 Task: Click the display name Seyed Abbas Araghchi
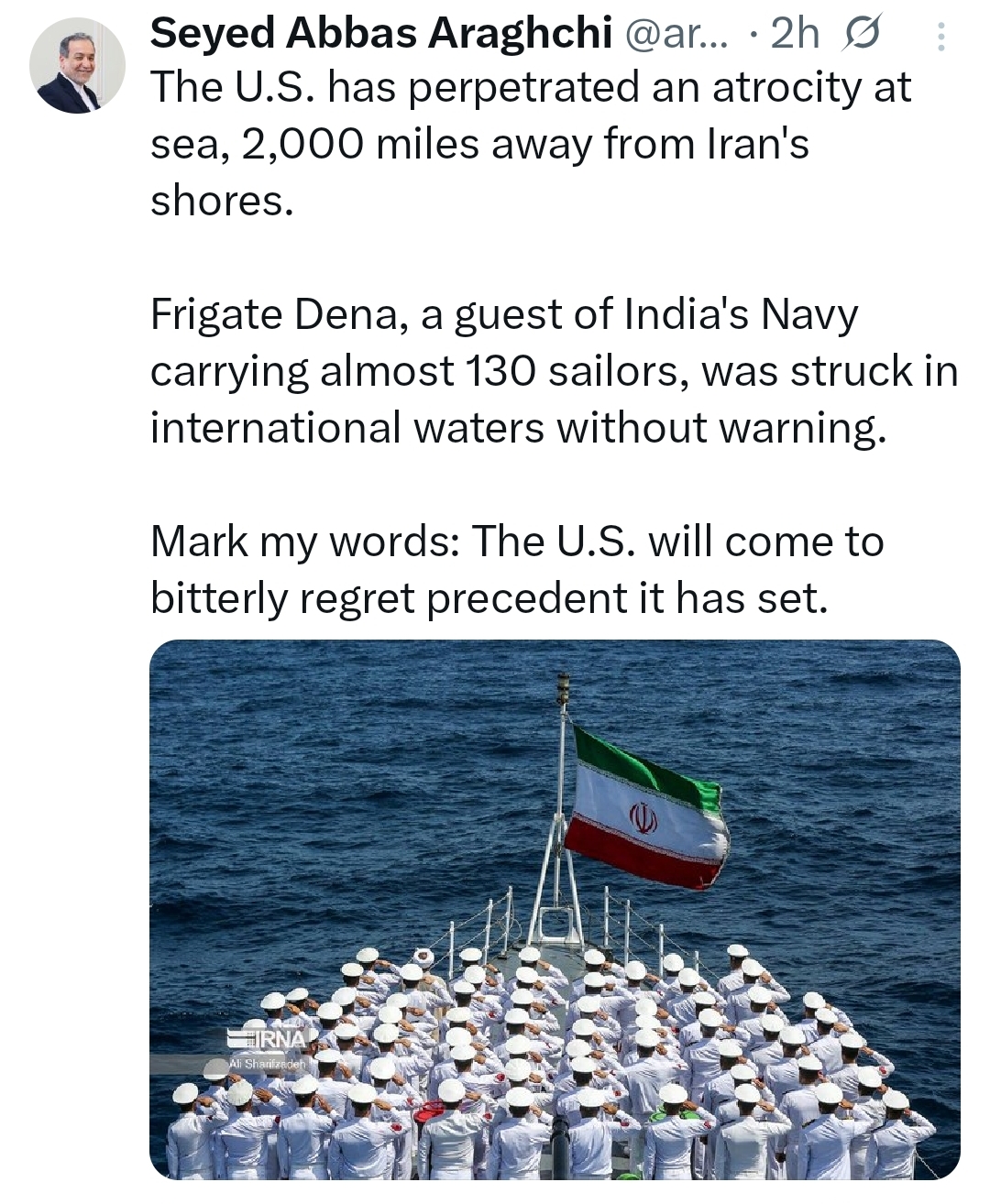coord(380,34)
